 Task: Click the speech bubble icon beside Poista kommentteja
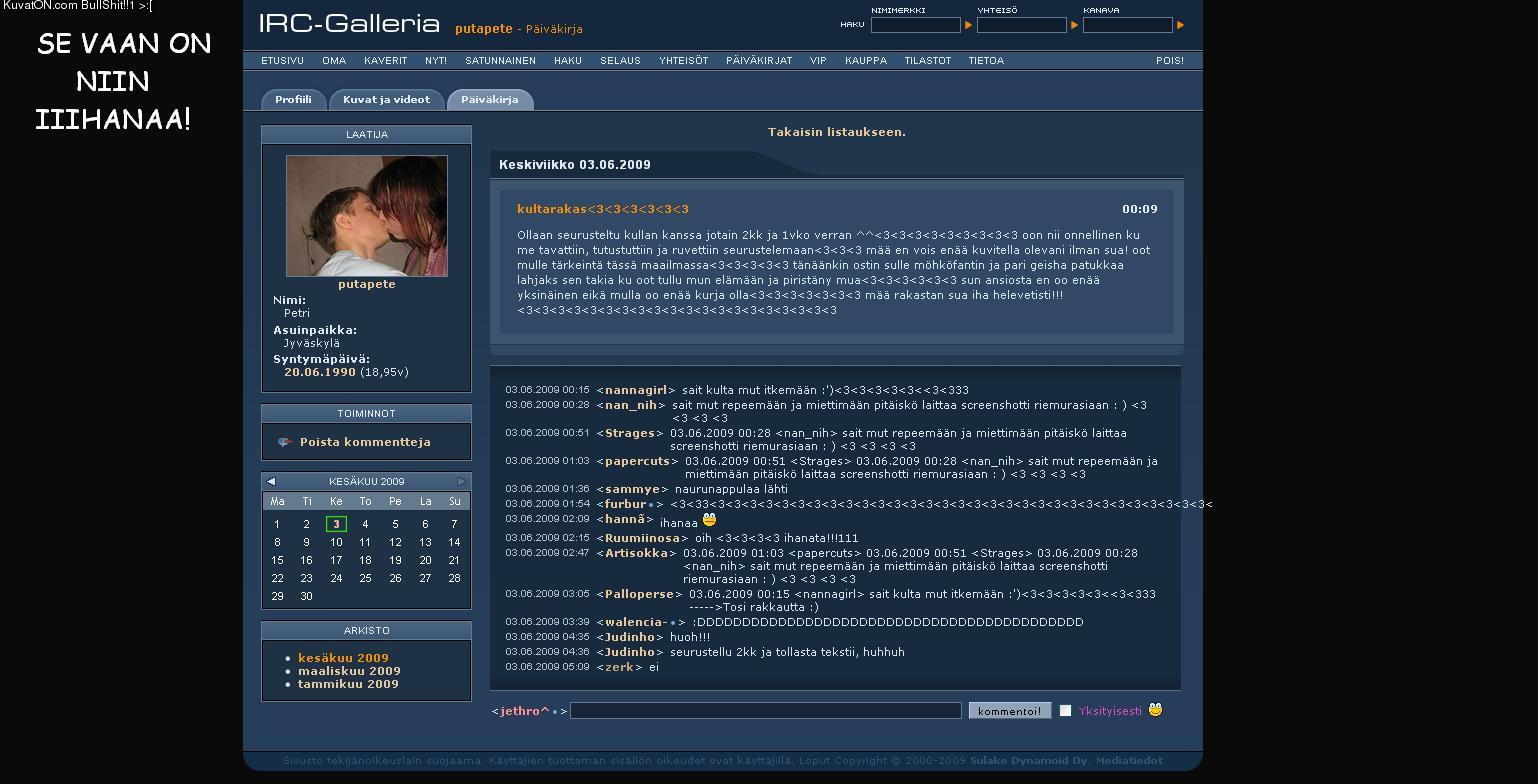(x=285, y=442)
